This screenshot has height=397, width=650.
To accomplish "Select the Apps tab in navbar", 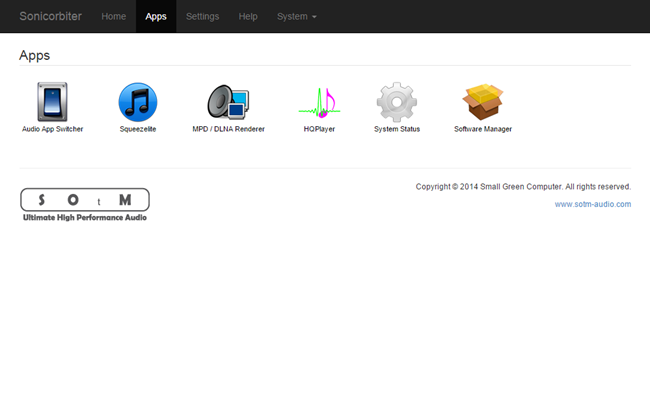I will pos(156,17).
